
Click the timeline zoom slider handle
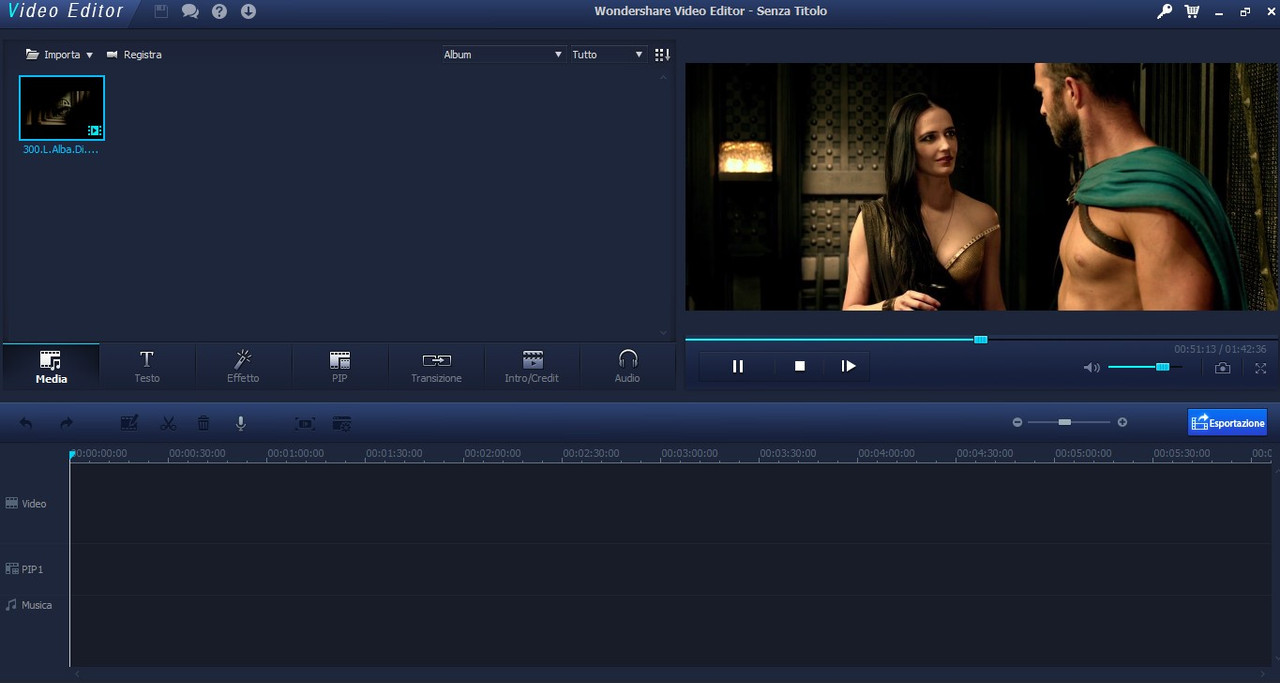(x=1065, y=422)
